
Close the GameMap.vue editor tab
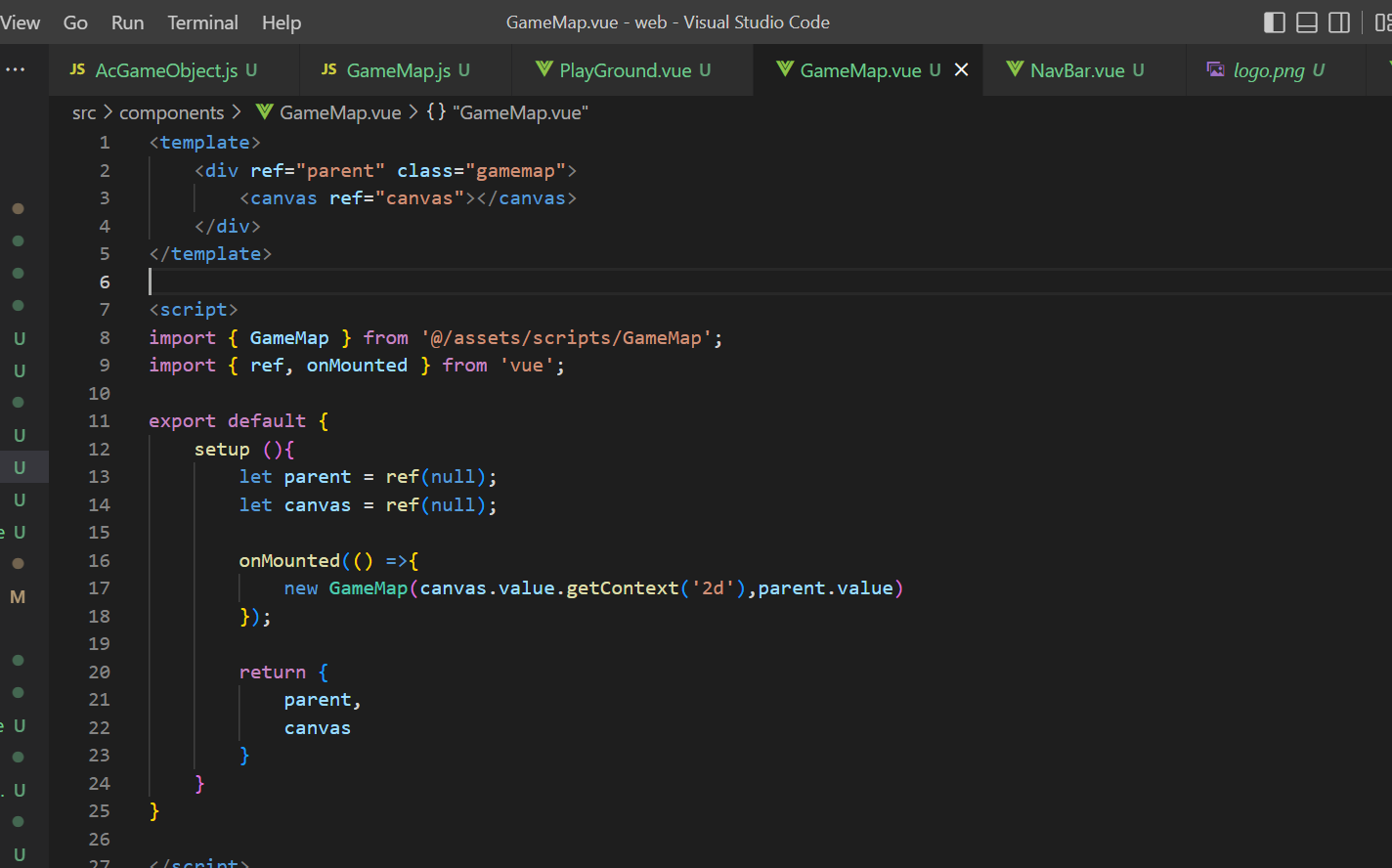[962, 70]
